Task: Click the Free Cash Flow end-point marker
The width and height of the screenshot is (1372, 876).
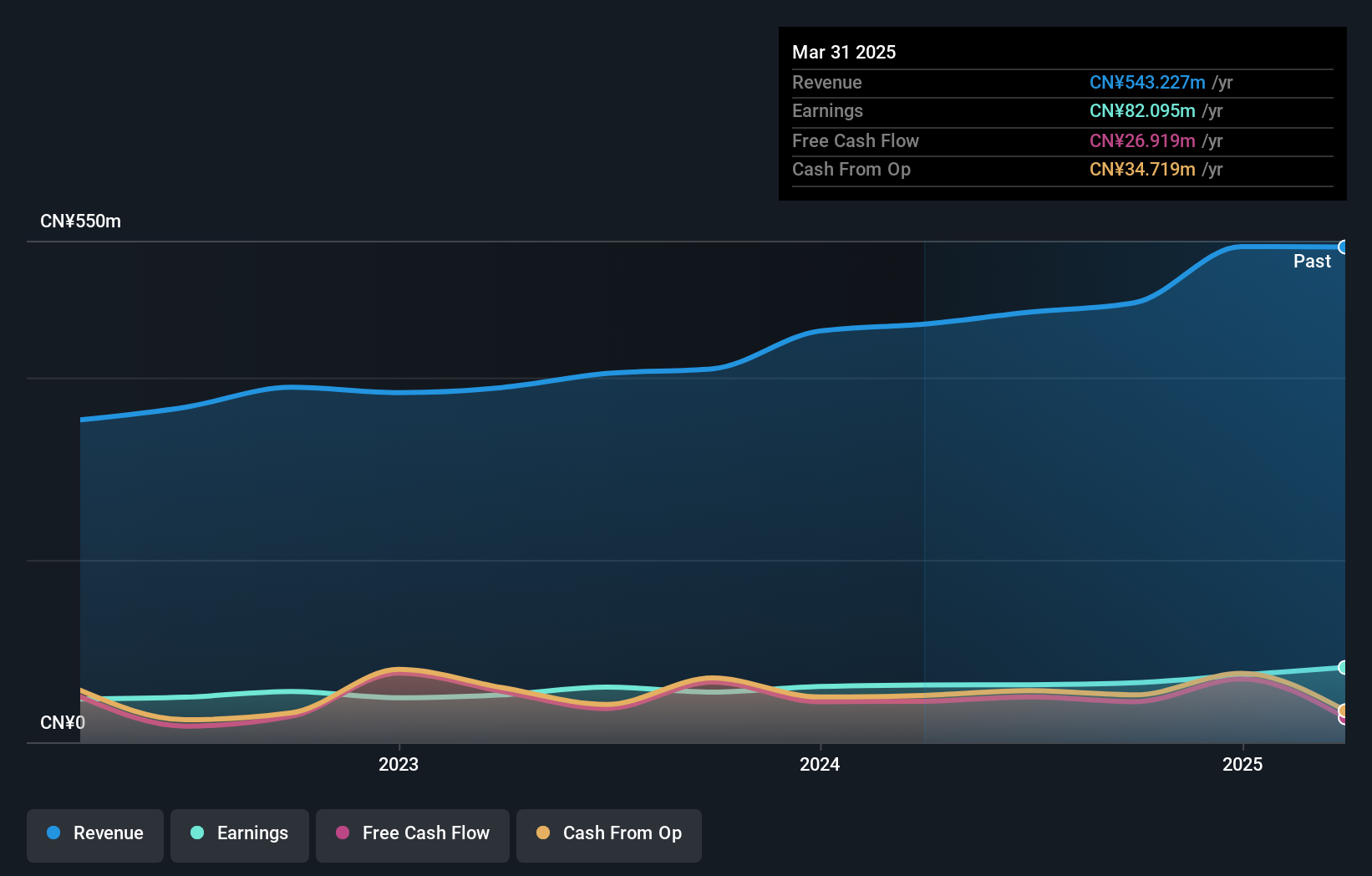Action: [x=1344, y=718]
